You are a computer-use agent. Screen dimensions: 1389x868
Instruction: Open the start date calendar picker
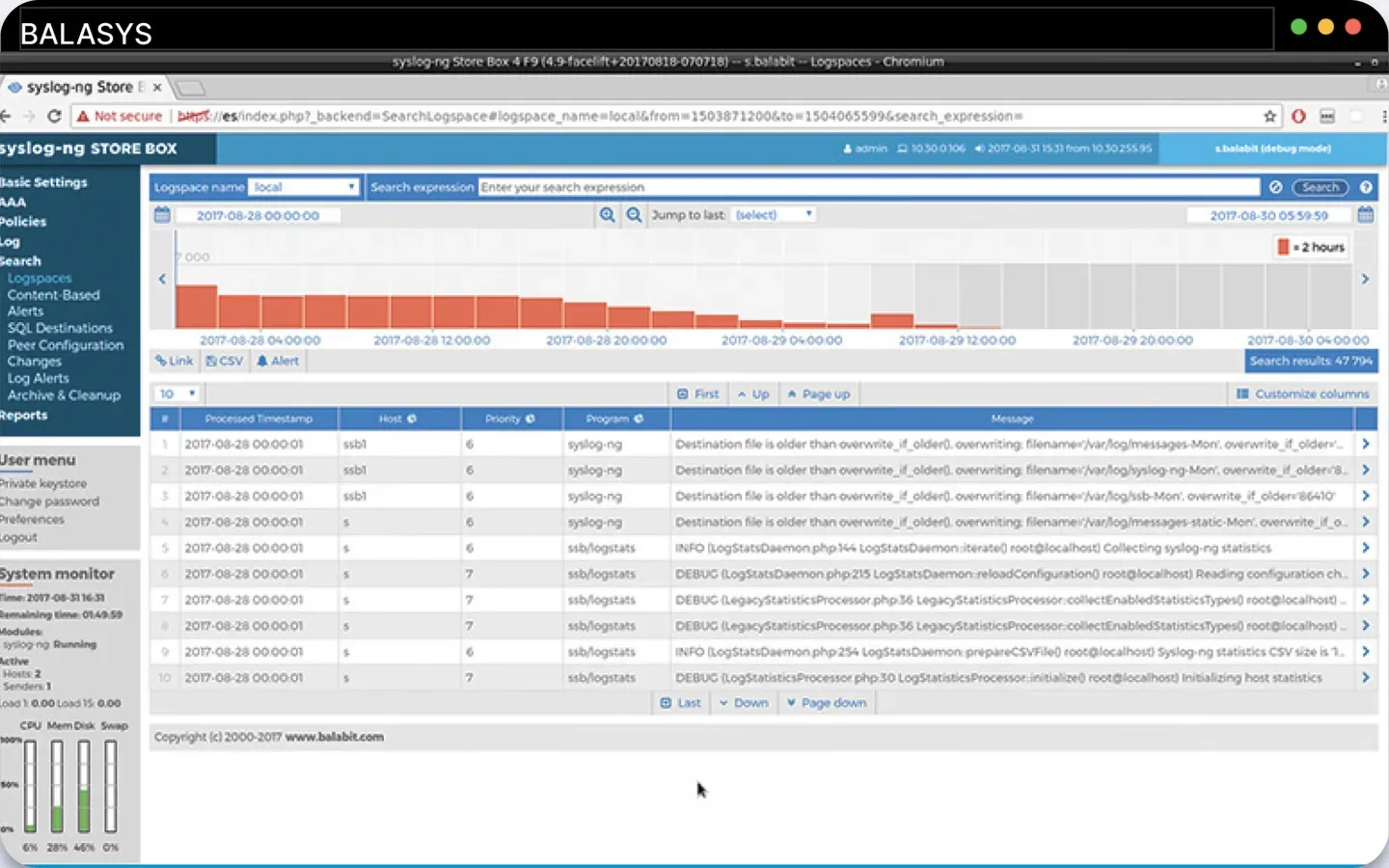point(162,215)
